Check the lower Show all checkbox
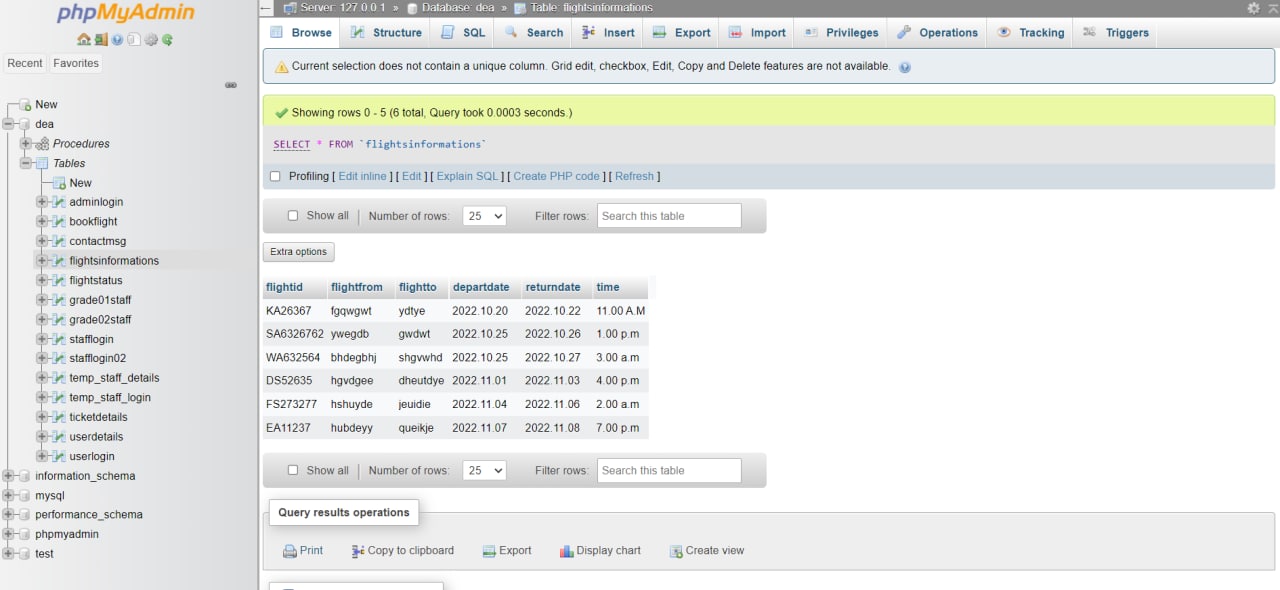Screen dimensions: 1280x590 pyautogui.click(x=293, y=470)
